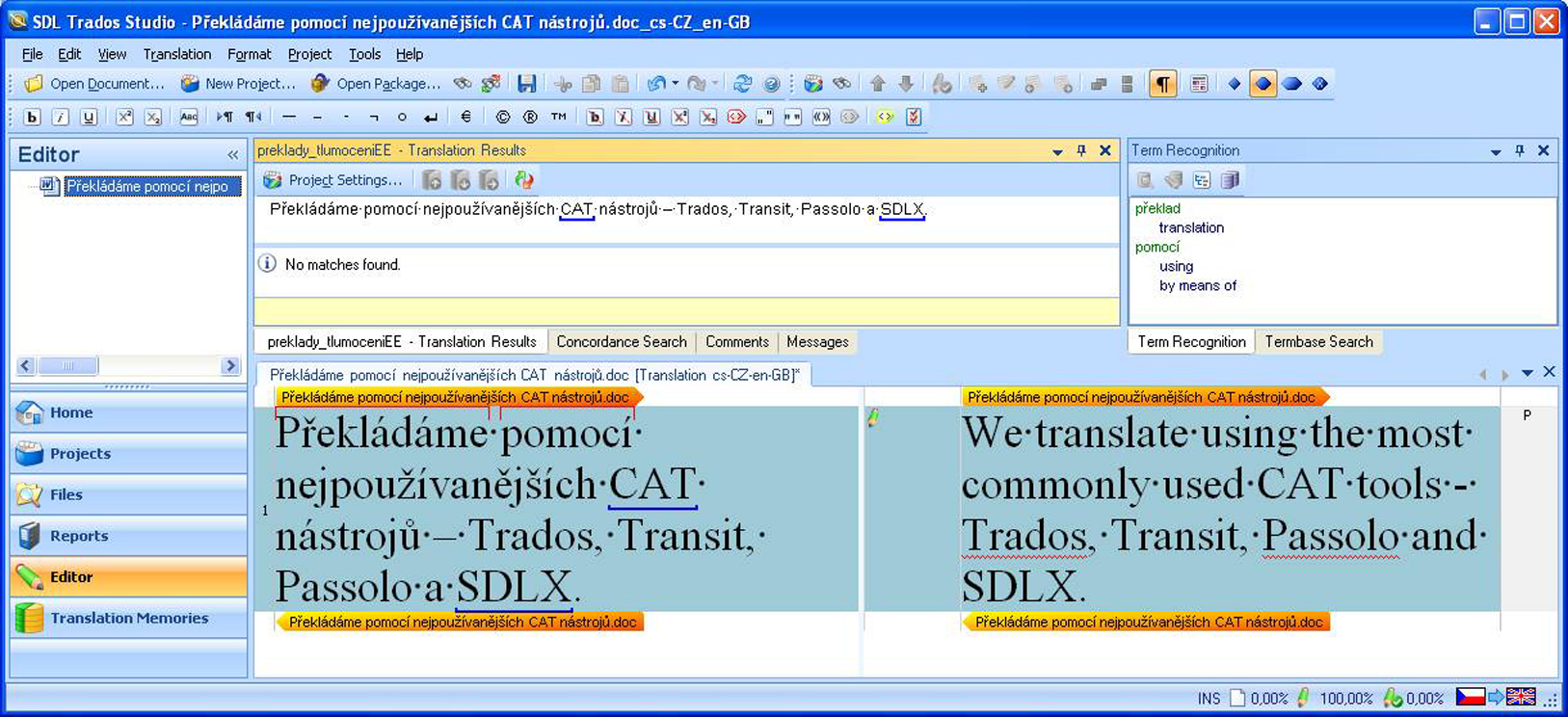The image size is (1568, 717).
Task: Click the yellow highlighted tag icon
Action: tap(885, 117)
